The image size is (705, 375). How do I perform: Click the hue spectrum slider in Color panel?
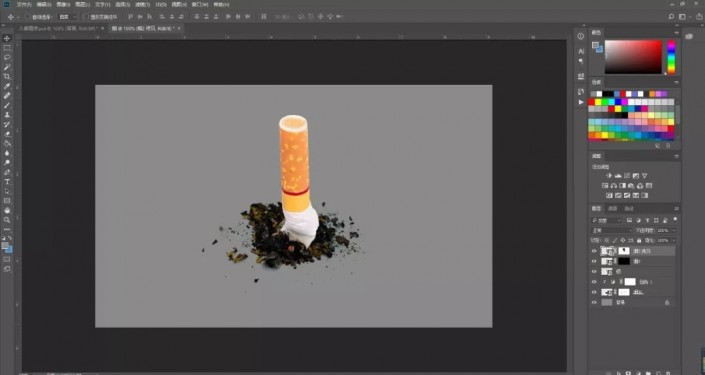pyautogui.click(x=671, y=57)
